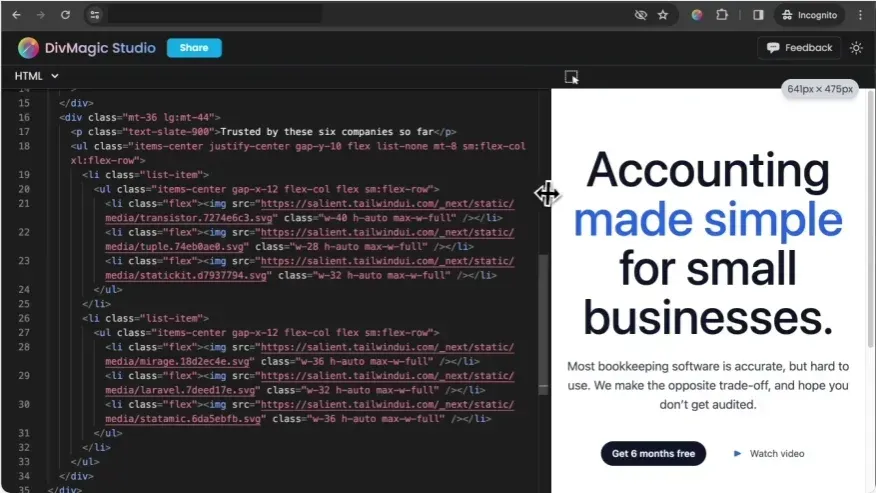The width and height of the screenshot is (876, 493).
Task: Open DivMagic extension icon in toolbar
Action: point(697,15)
